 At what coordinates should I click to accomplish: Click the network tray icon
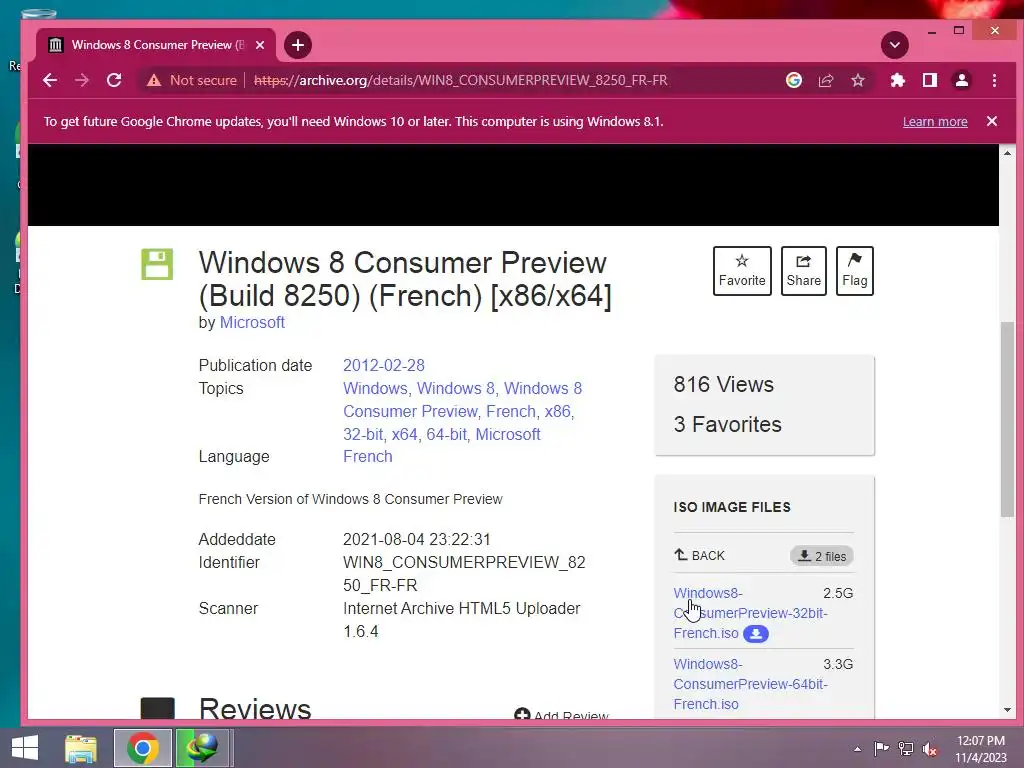pyautogui.click(x=906, y=748)
